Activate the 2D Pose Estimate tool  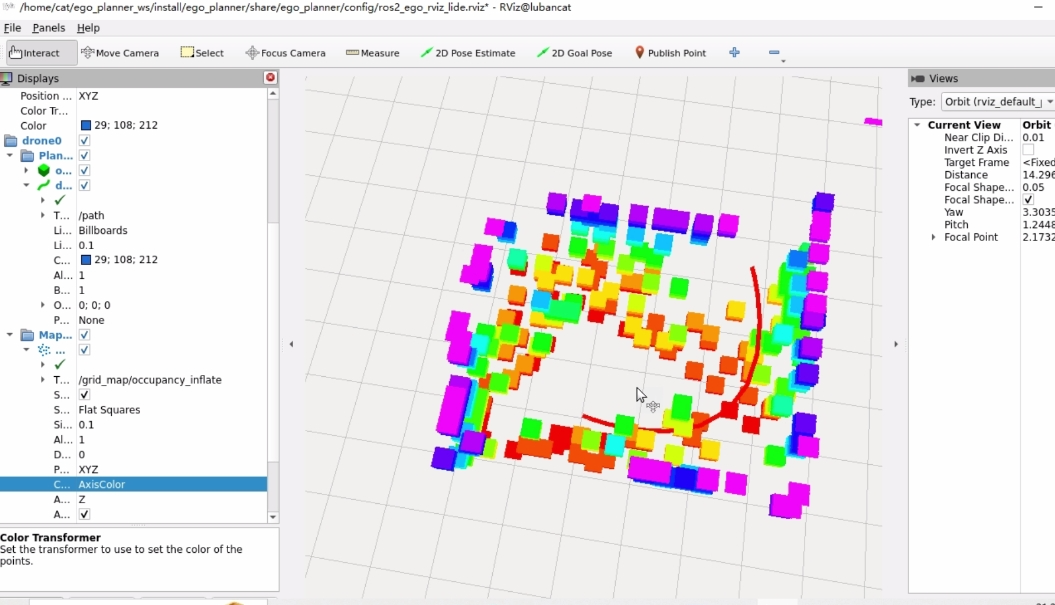pos(468,53)
